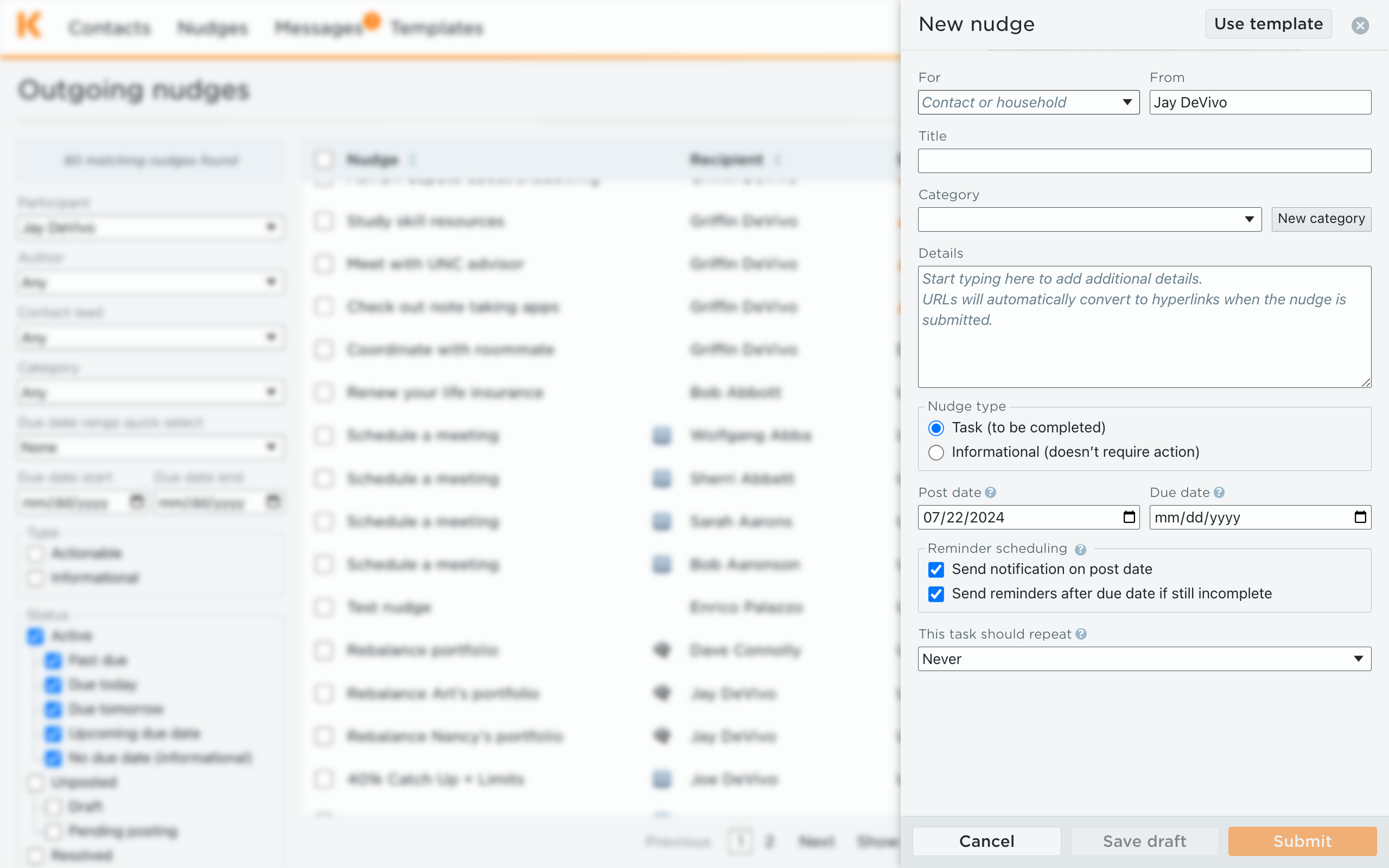The image size is (1389, 868).
Task: Close the New nudge panel
Action: tap(1360, 25)
